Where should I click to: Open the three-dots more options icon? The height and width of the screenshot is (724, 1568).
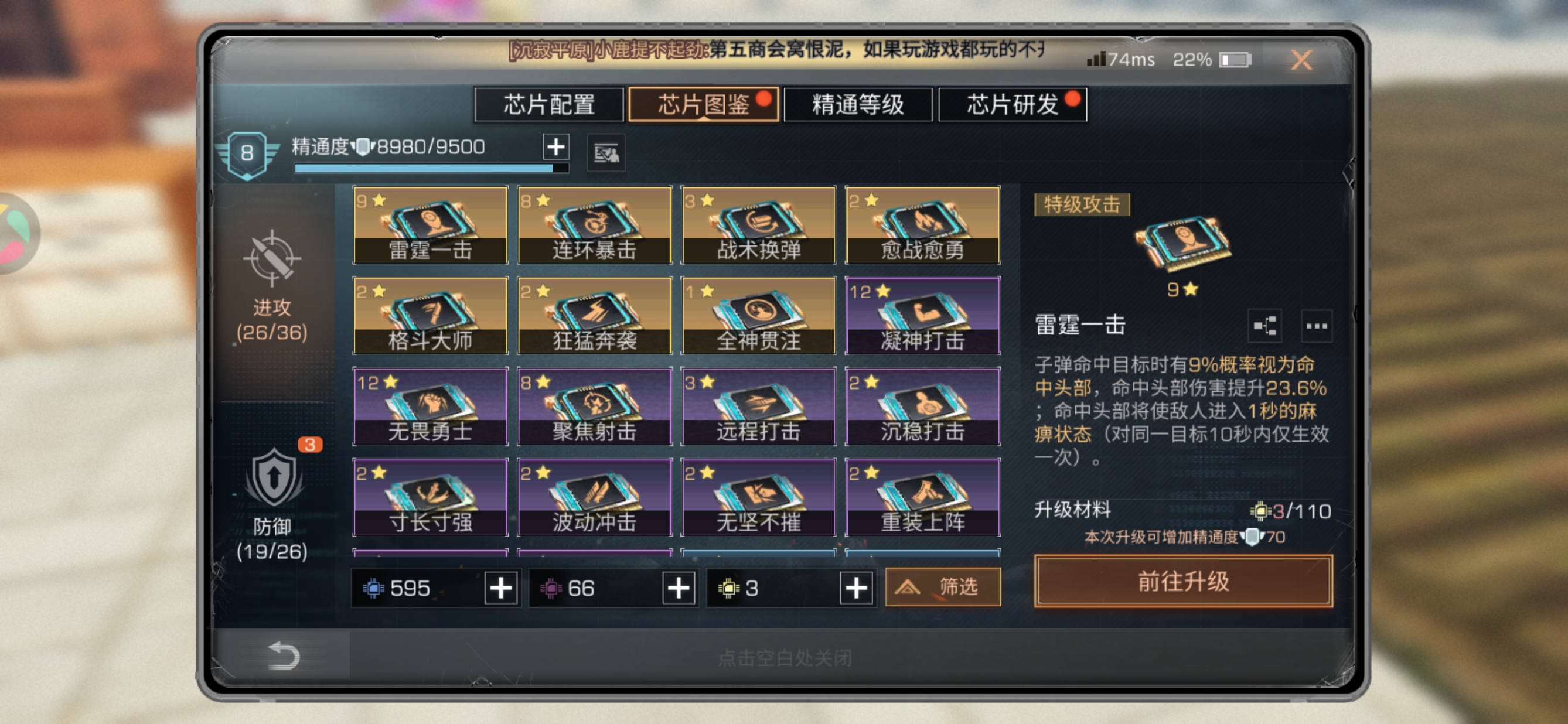point(1316,326)
